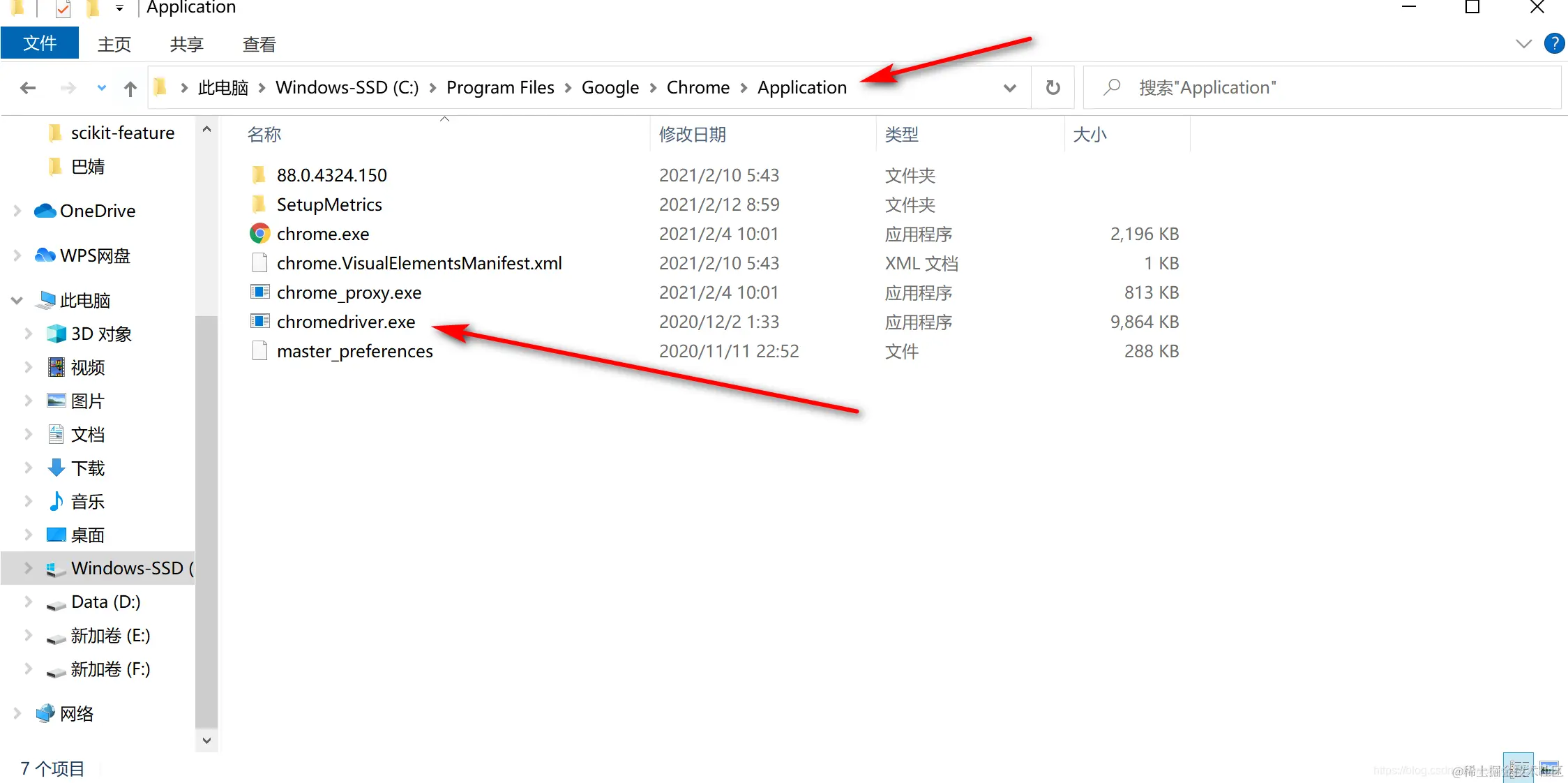The height and width of the screenshot is (783, 1568).
Task: Select the chrome.exe Chrome icon
Action: point(259,233)
